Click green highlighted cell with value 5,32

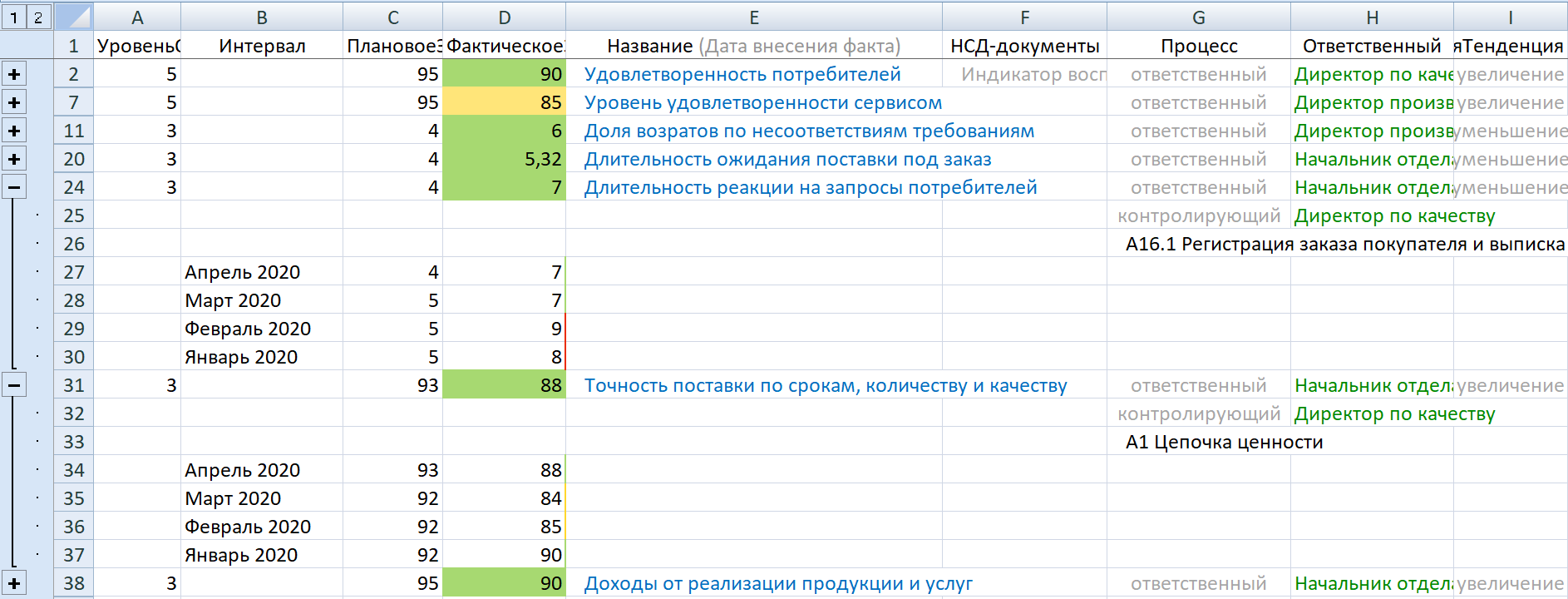coord(504,159)
